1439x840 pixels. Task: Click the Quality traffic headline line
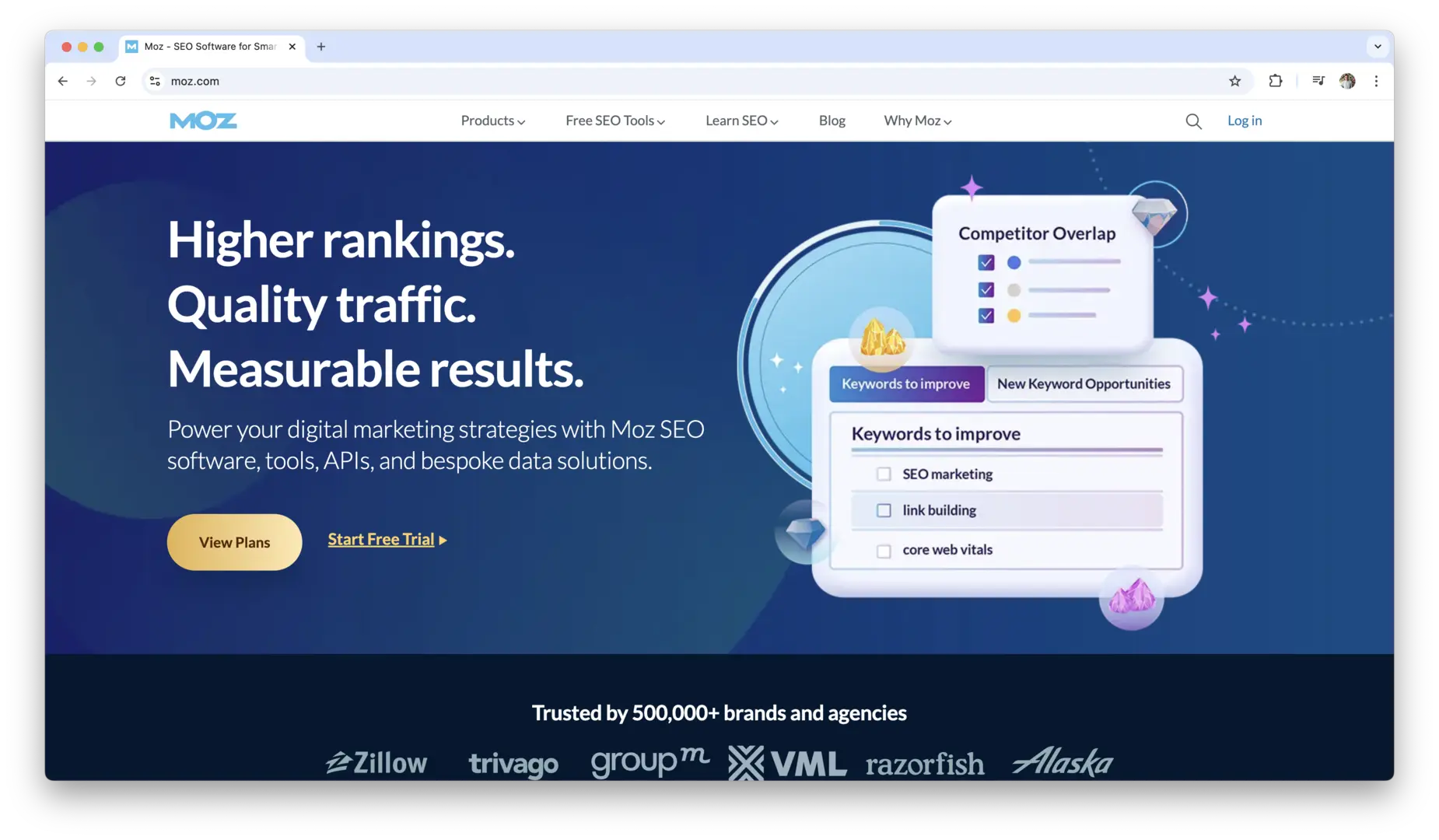pyautogui.click(x=321, y=304)
